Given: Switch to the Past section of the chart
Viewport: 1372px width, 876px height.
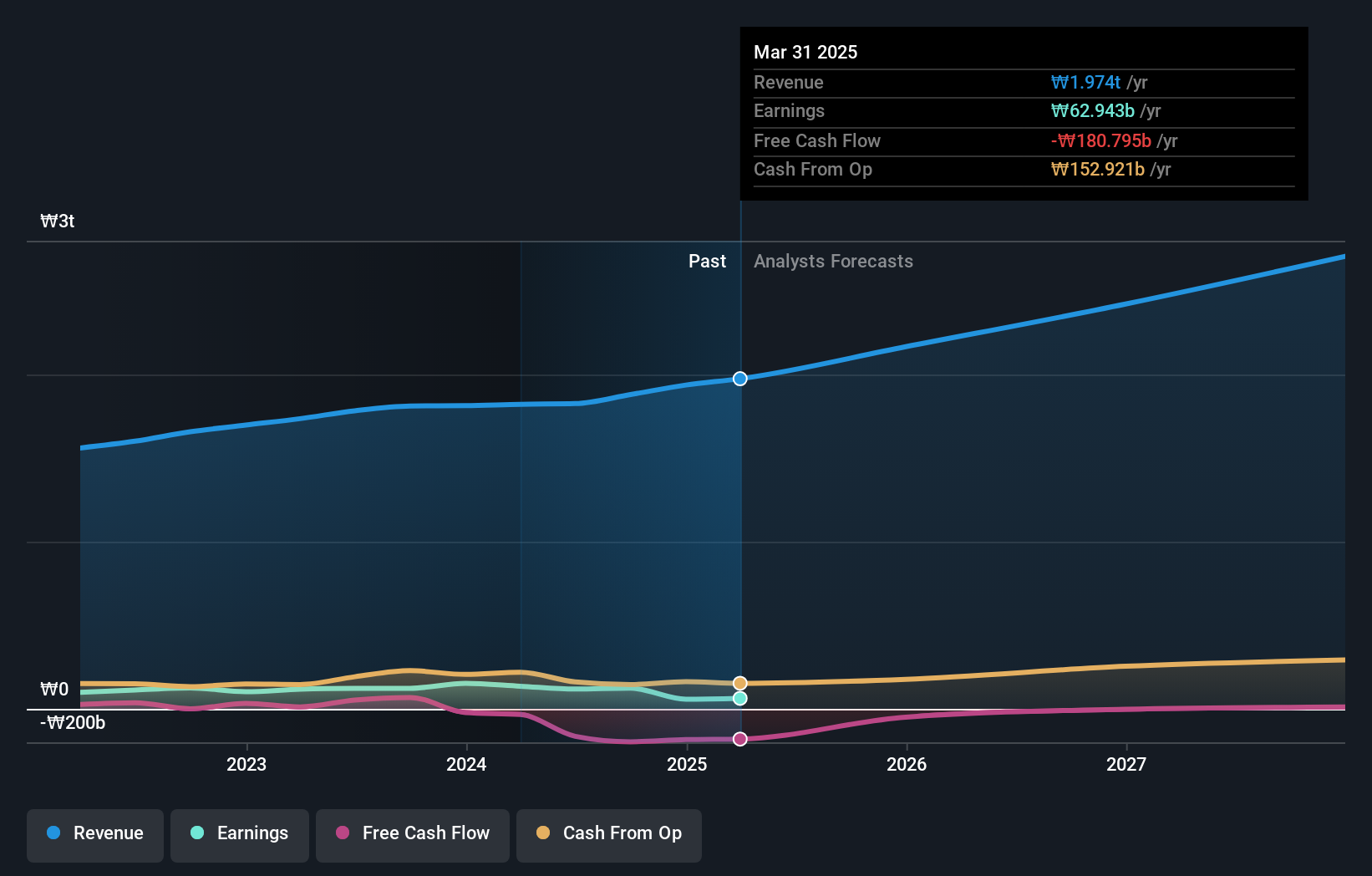Looking at the screenshot, I should tap(708, 261).
